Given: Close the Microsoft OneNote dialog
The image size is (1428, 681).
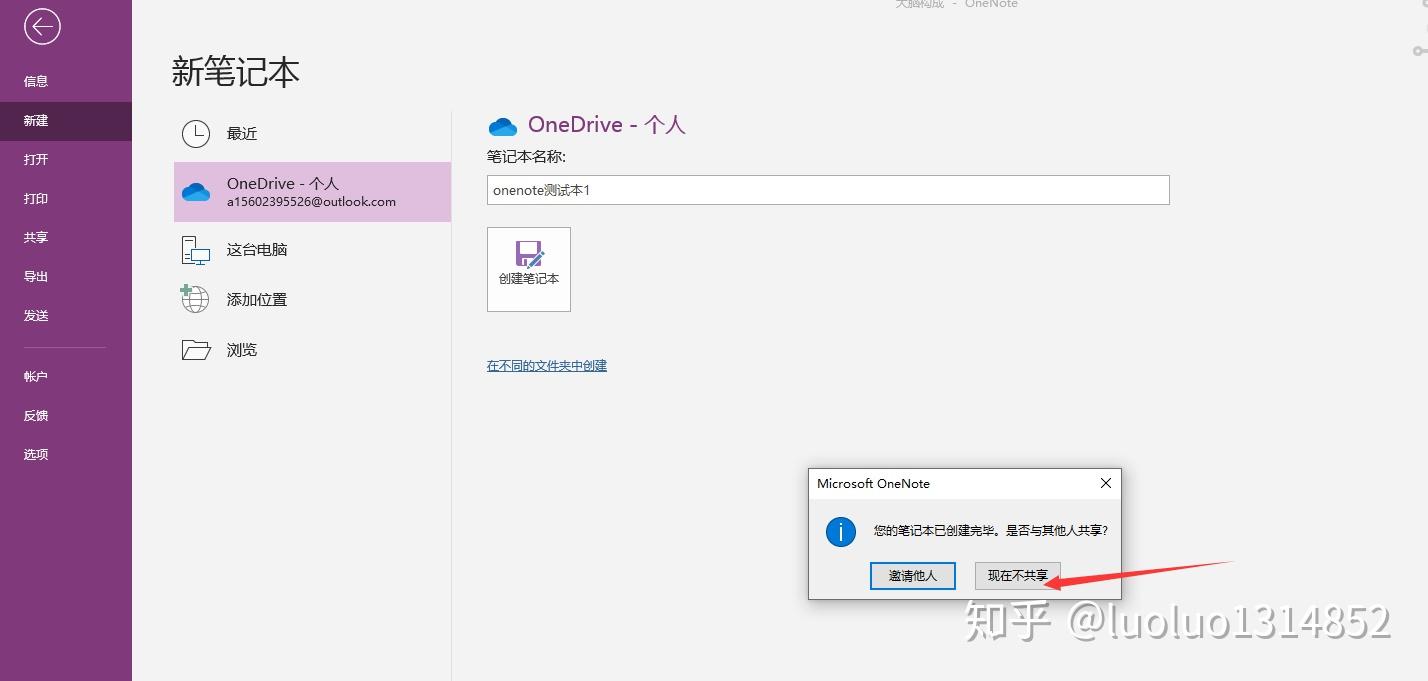Looking at the screenshot, I should 1105,483.
